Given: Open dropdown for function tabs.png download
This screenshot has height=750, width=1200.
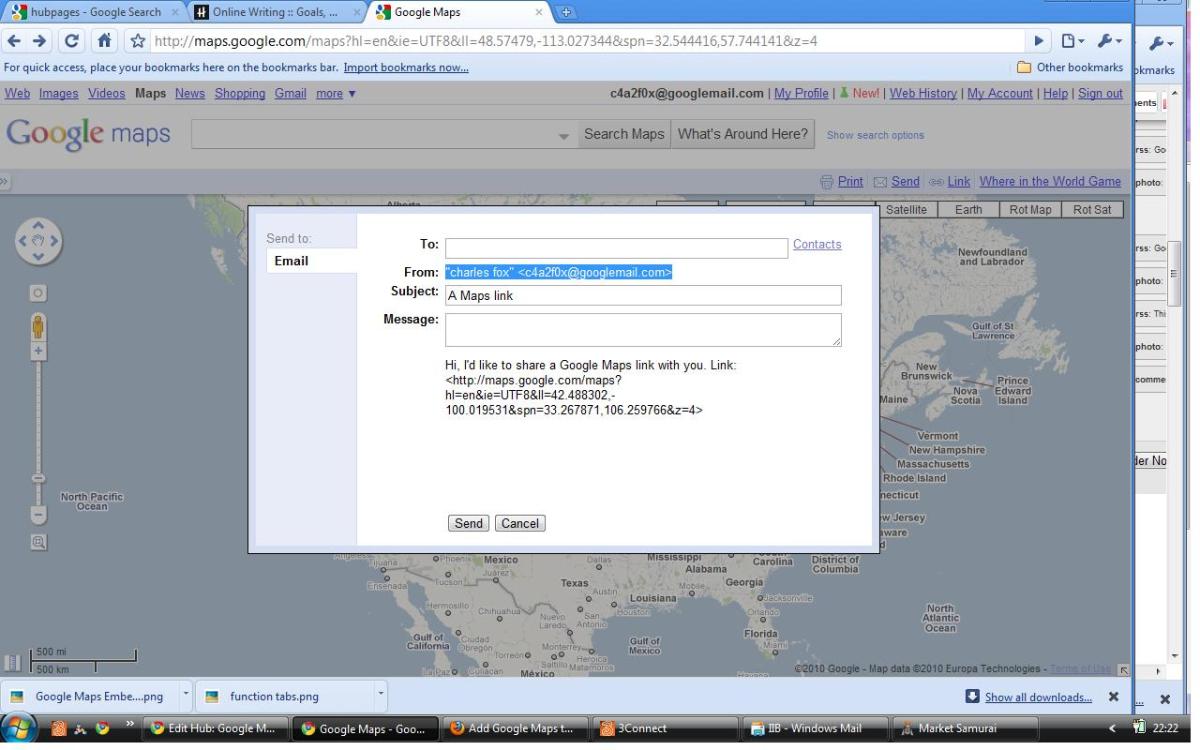Looking at the screenshot, I should (x=380, y=695).
